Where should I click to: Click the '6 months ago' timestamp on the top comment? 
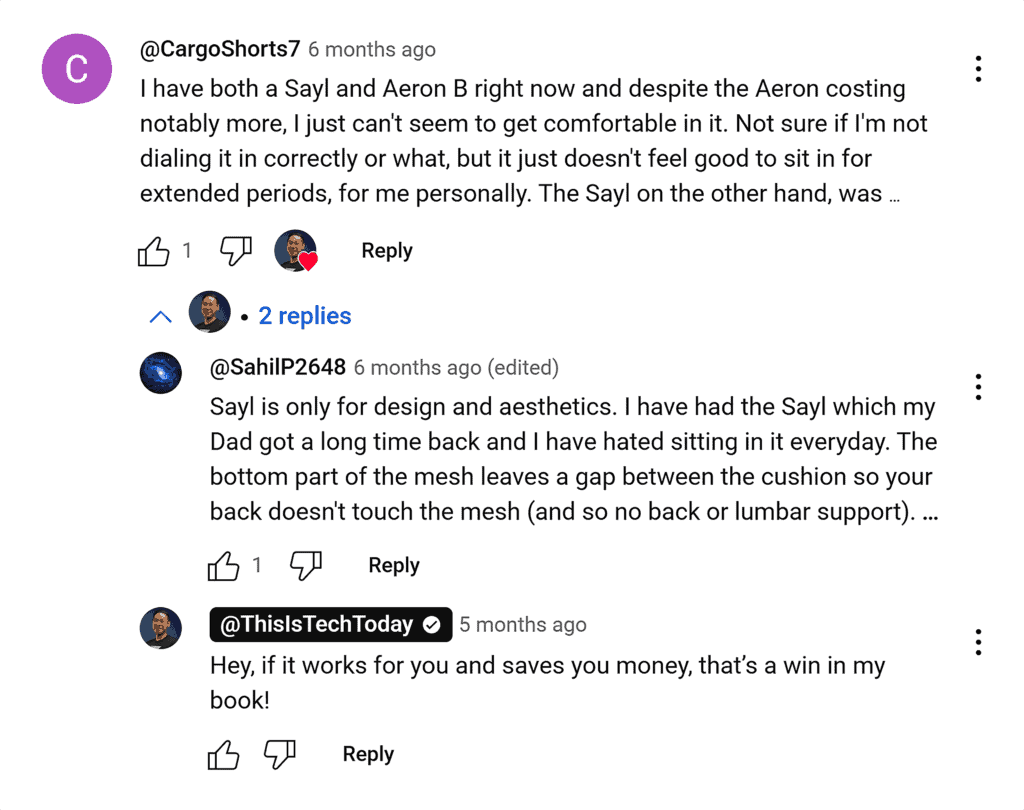click(x=371, y=49)
